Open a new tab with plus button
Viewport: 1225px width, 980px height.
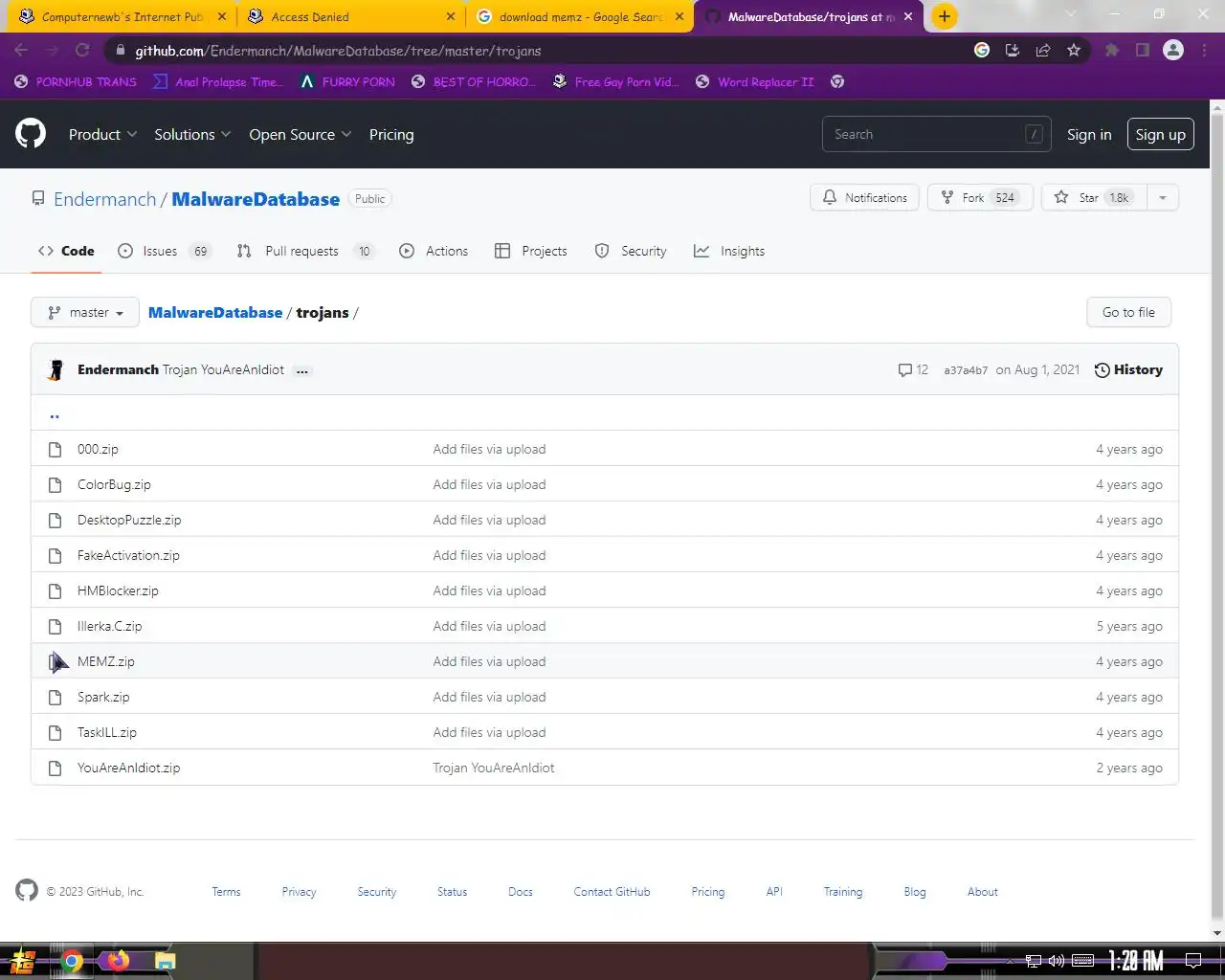coord(944,16)
